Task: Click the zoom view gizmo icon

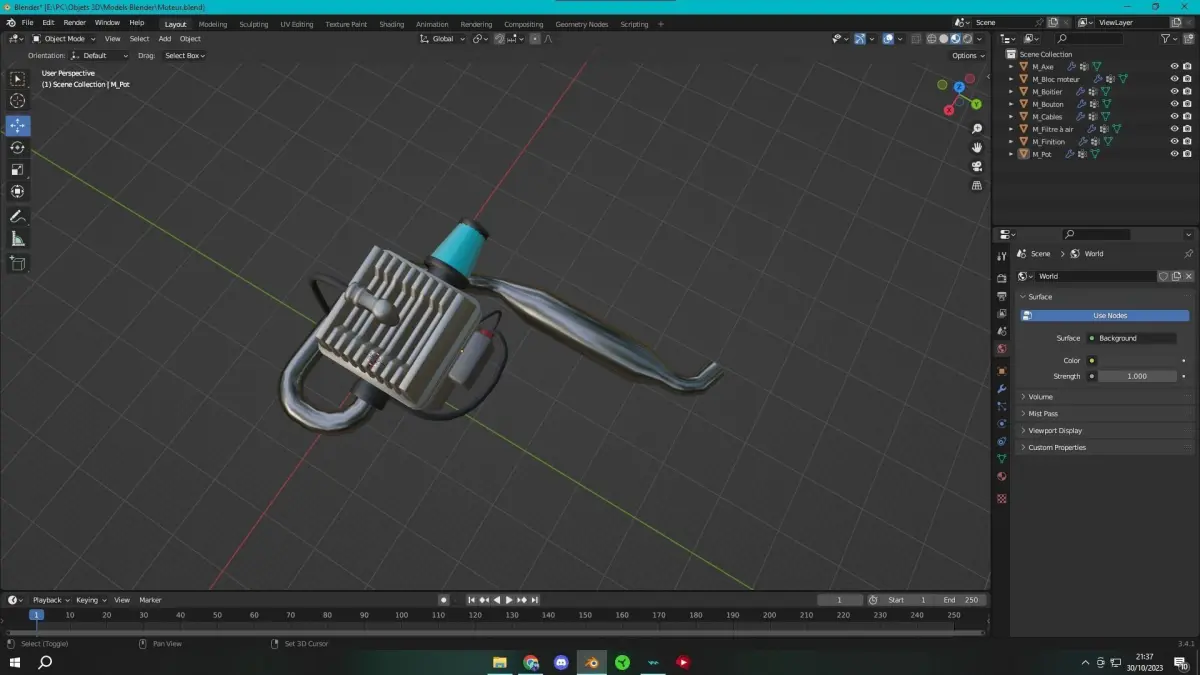Action: (x=977, y=129)
